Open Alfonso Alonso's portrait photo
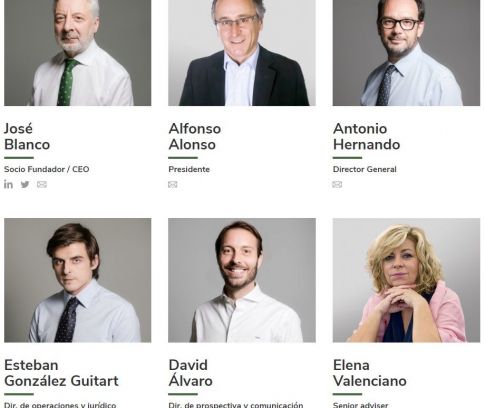The image size is (485, 408). (242, 53)
